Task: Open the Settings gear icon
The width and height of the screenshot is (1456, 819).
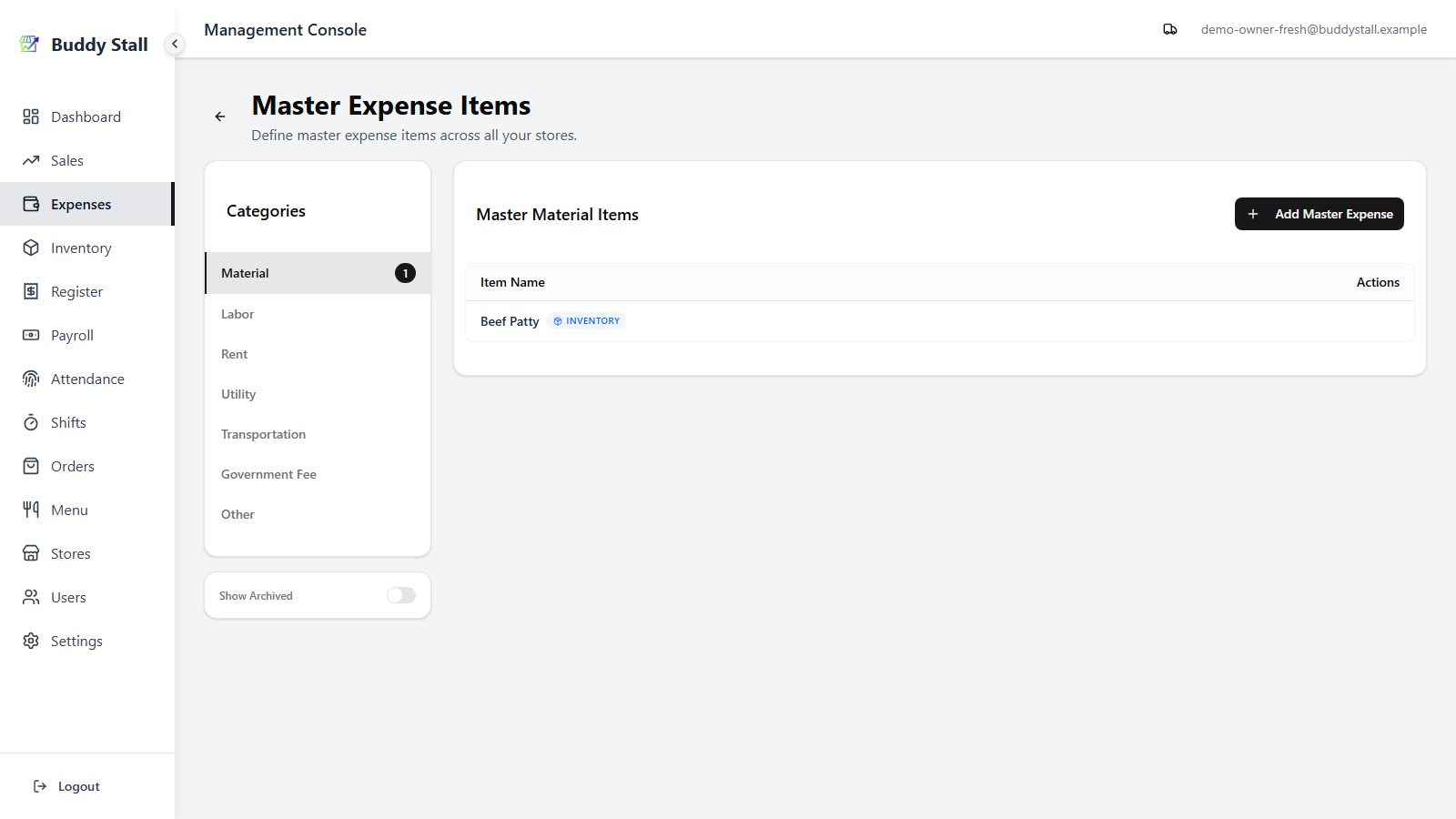Action: pyautogui.click(x=31, y=641)
